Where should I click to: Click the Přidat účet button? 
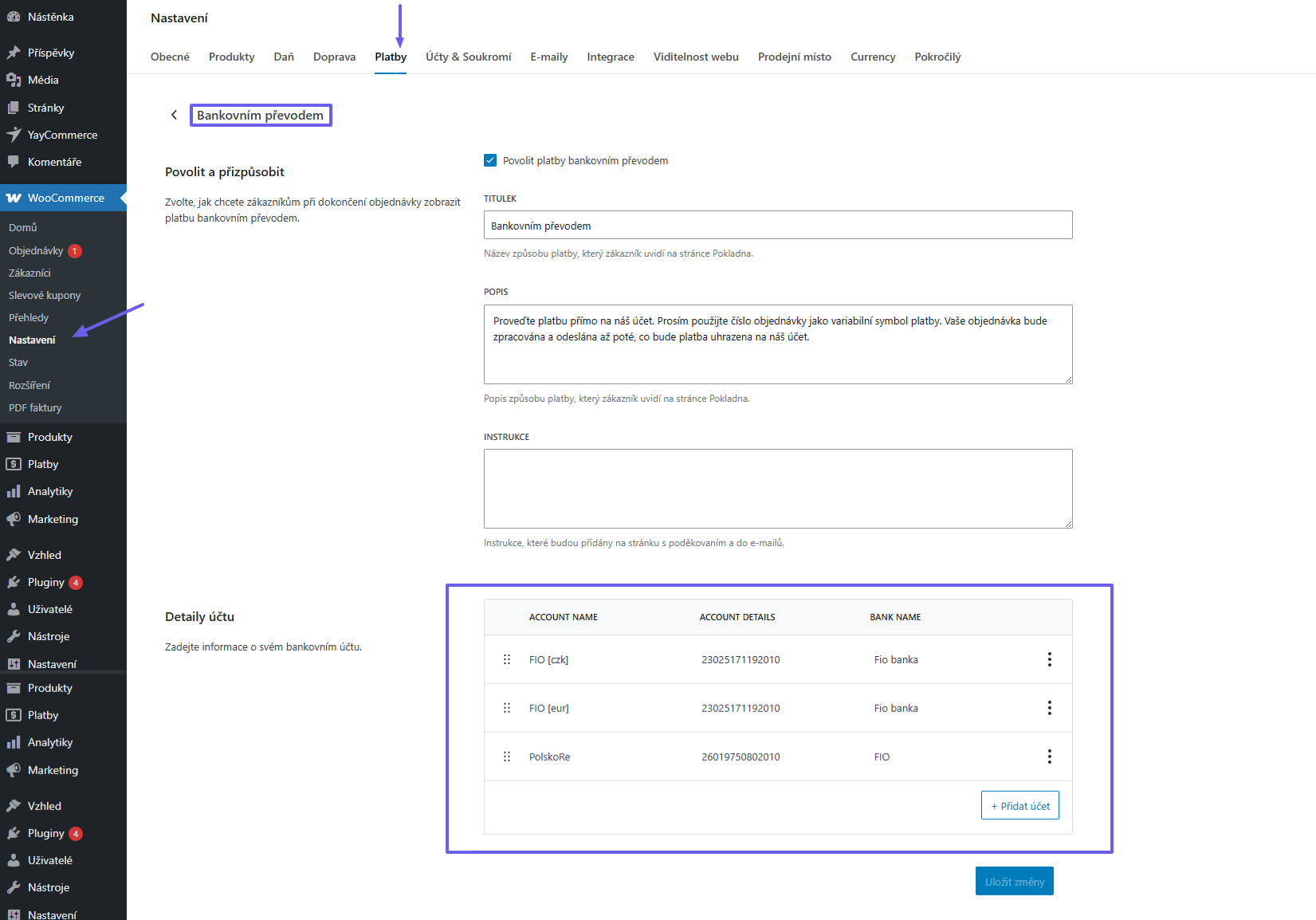pos(1019,805)
